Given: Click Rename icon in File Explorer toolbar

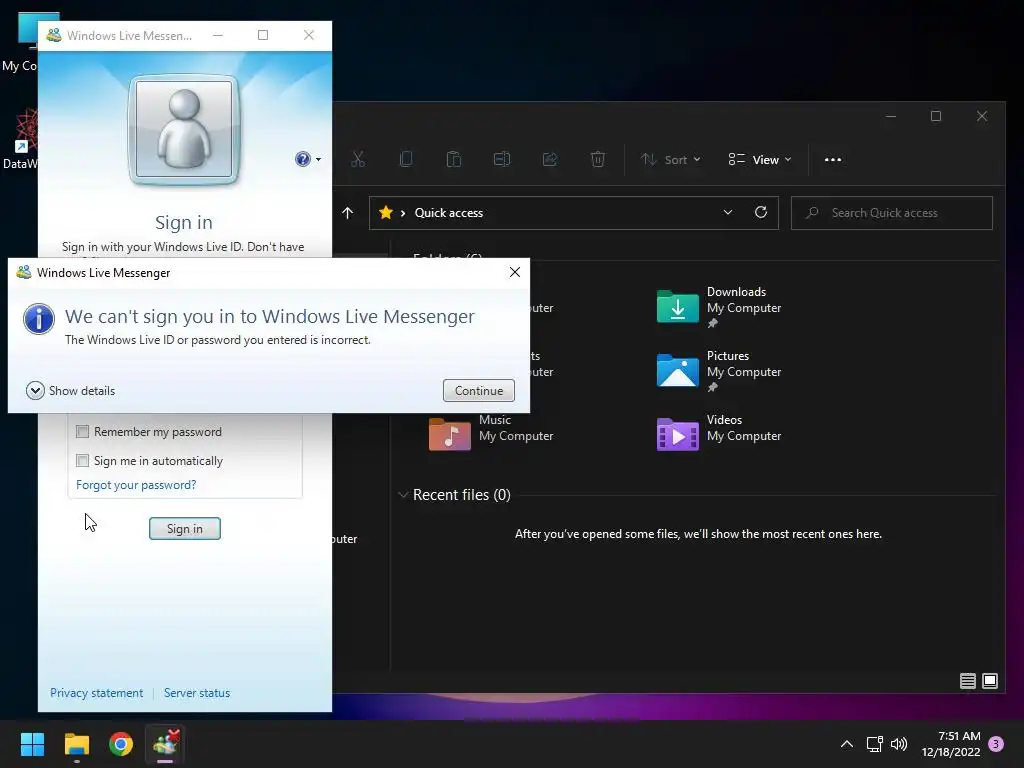Looking at the screenshot, I should click(502, 159).
